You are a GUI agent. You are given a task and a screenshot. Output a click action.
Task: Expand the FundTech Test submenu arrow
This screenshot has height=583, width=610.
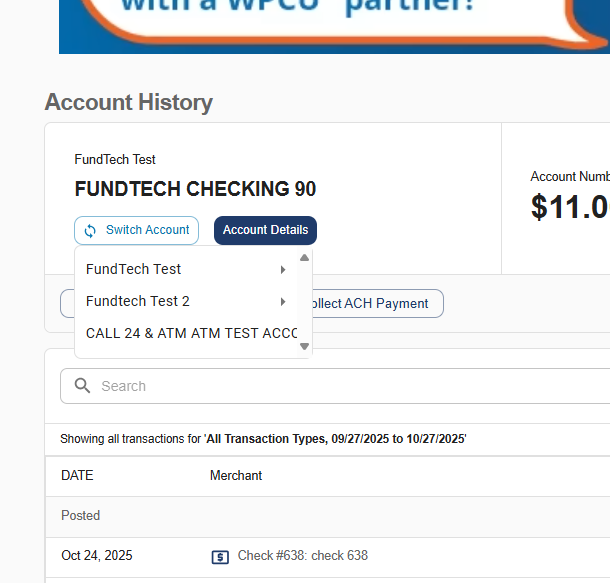click(x=283, y=270)
